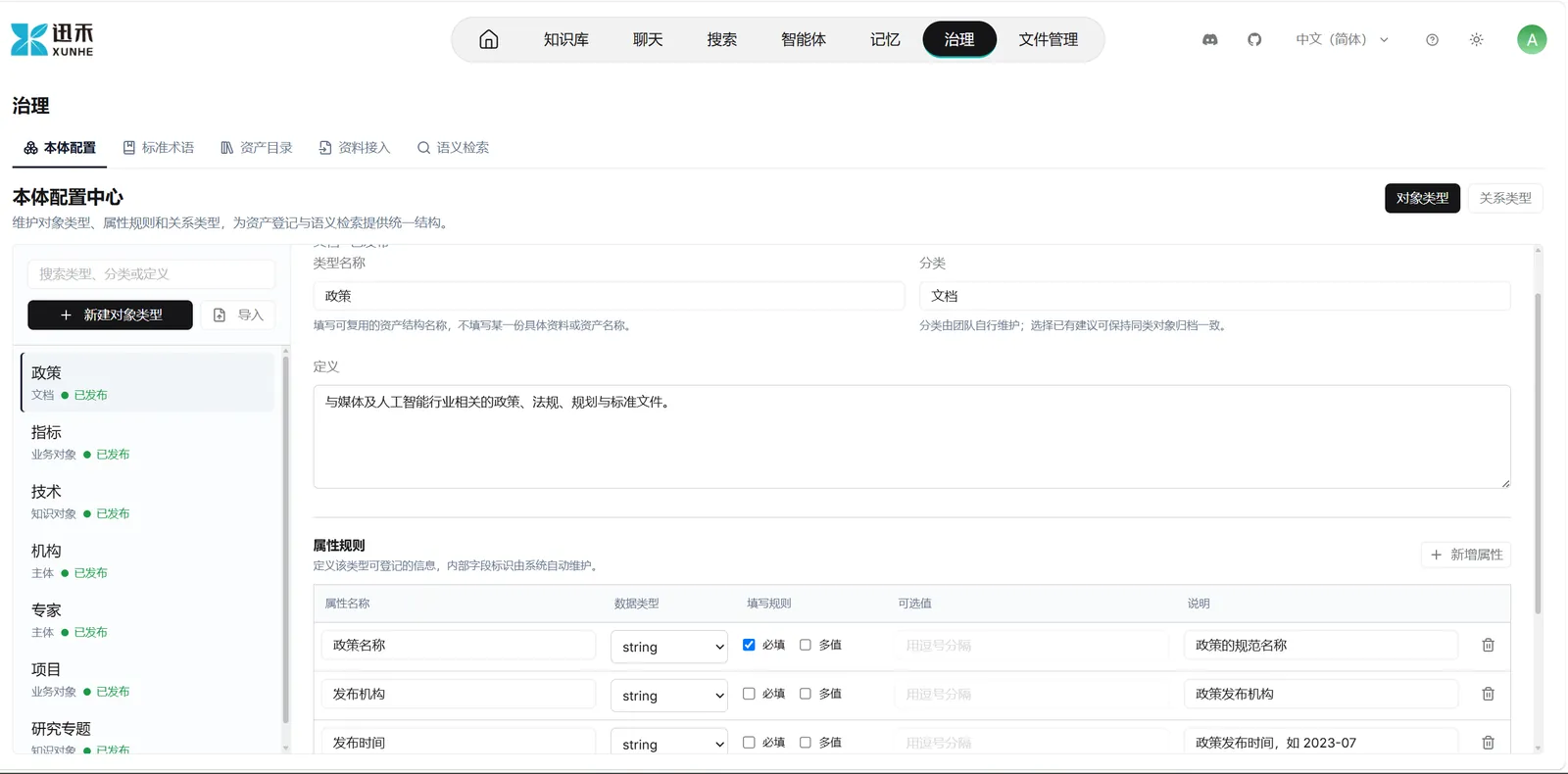The width and height of the screenshot is (1568, 774).
Task: Click the 新建对象类型 button
Action: 110,314
